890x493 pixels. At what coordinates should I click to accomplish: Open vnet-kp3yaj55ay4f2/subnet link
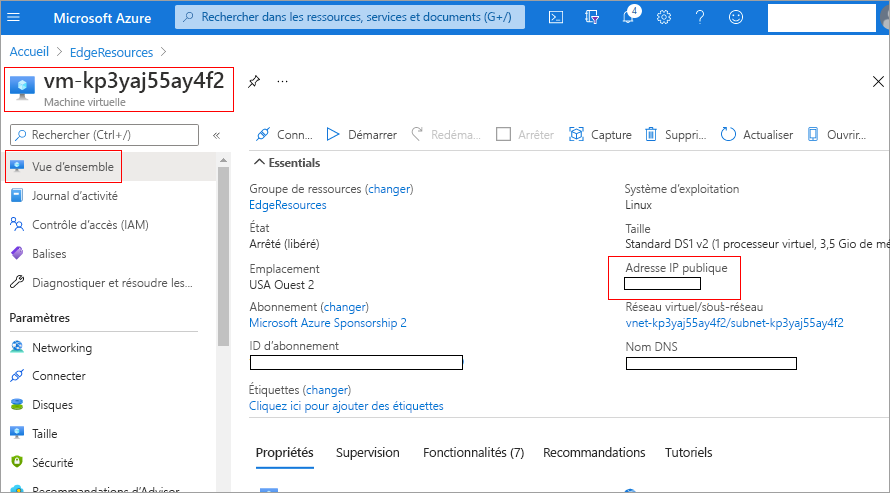click(x=734, y=323)
